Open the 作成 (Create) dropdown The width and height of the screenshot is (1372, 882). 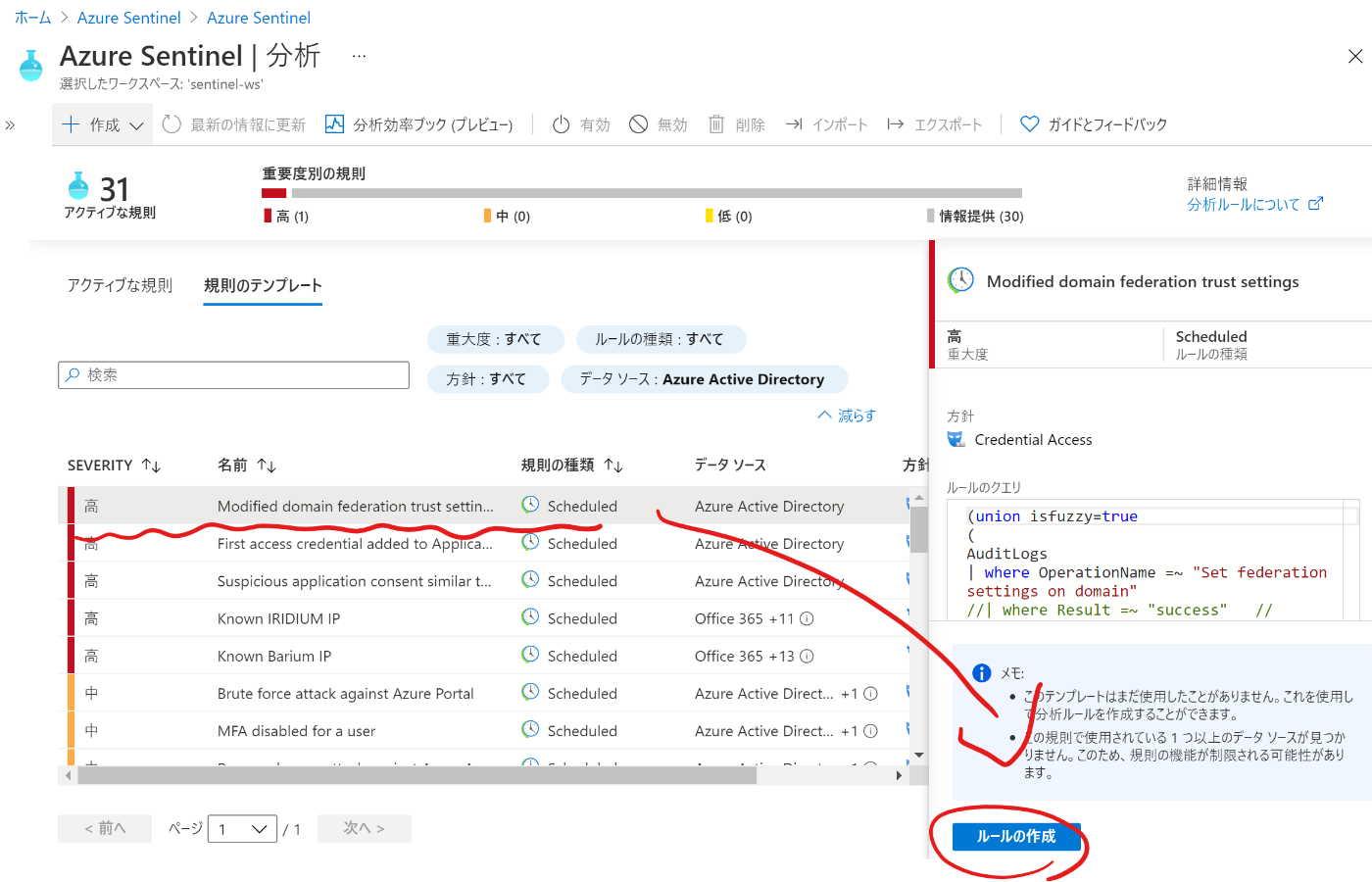pyautogui.click(x=102, y=124)
